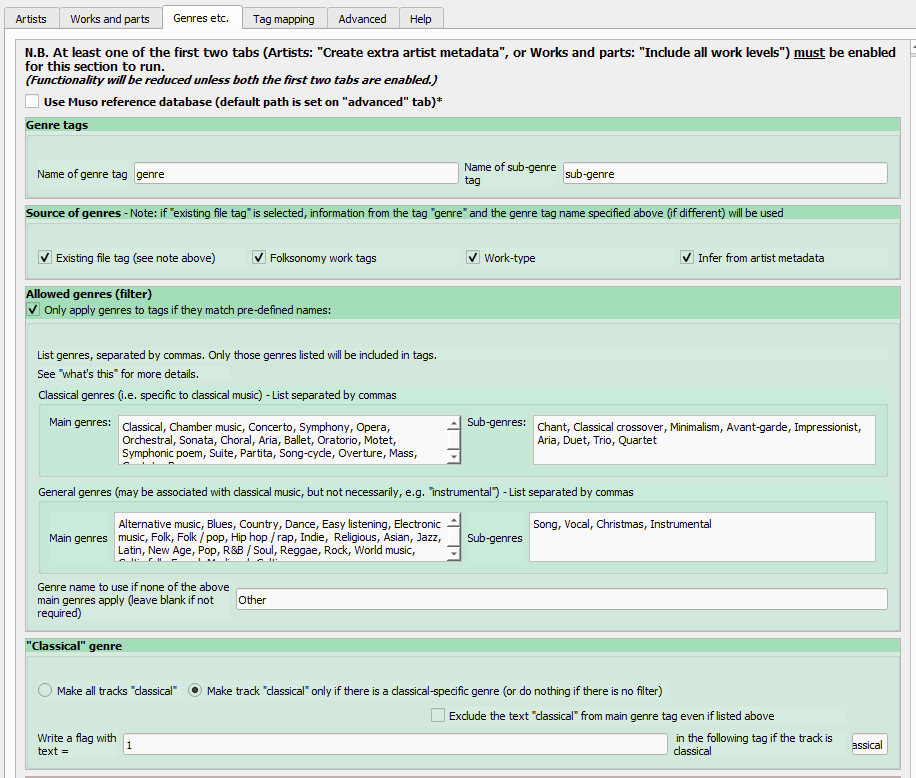Click the classical Sub-genres text box
Viewport: 916px width, 778px height.
click(x=704, y=440)
